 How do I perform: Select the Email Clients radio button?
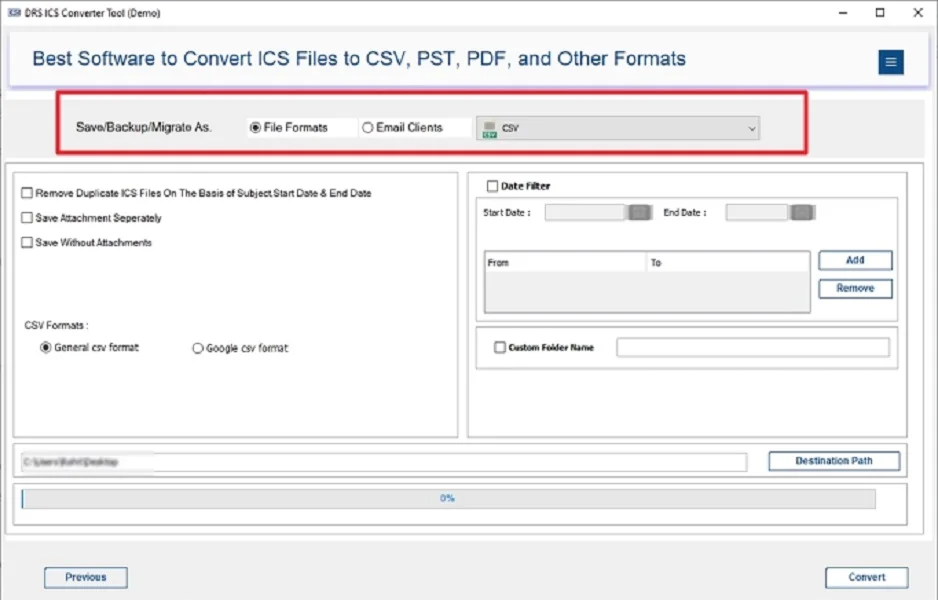pos(368,128)
